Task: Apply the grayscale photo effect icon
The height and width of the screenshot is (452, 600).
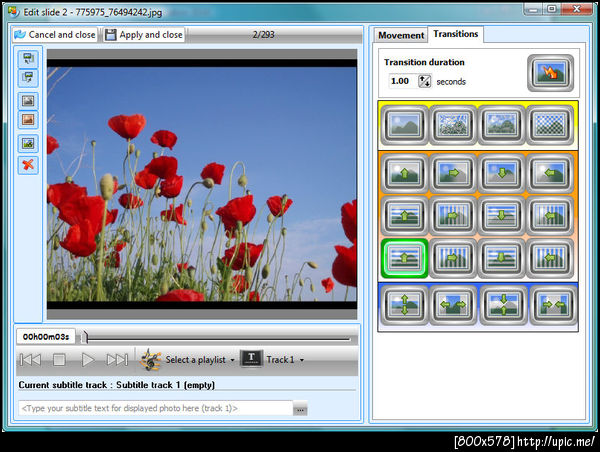Action: click(x=28, y=101)
